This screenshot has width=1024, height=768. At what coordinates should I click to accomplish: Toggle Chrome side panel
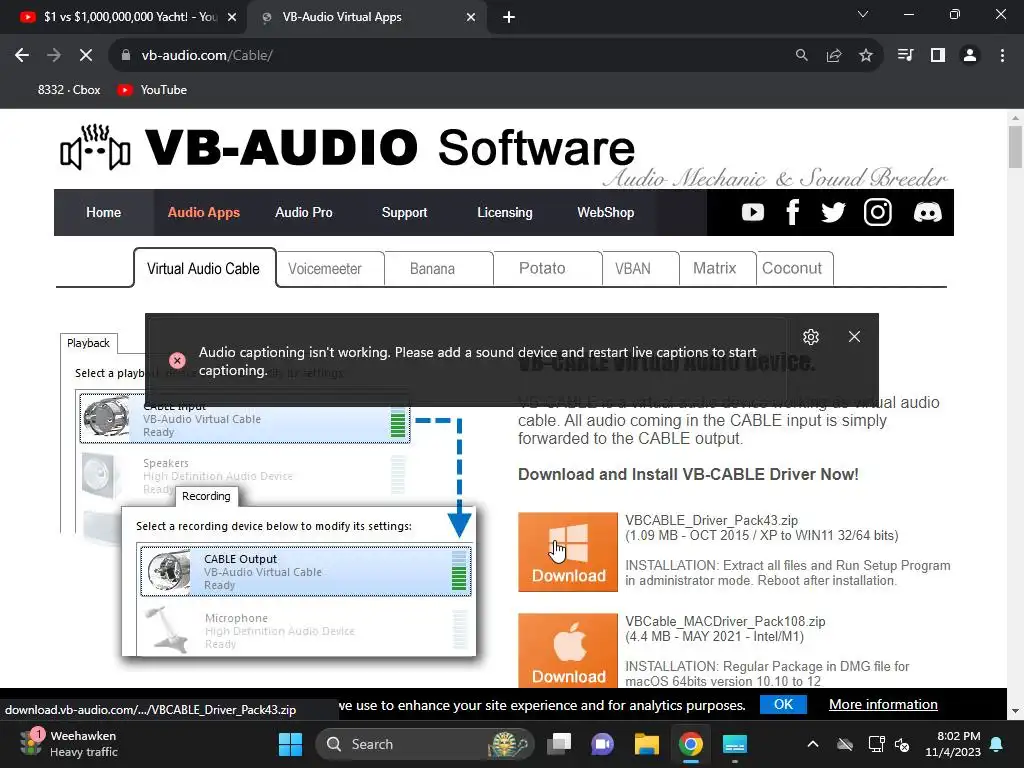tap(938, 56)
